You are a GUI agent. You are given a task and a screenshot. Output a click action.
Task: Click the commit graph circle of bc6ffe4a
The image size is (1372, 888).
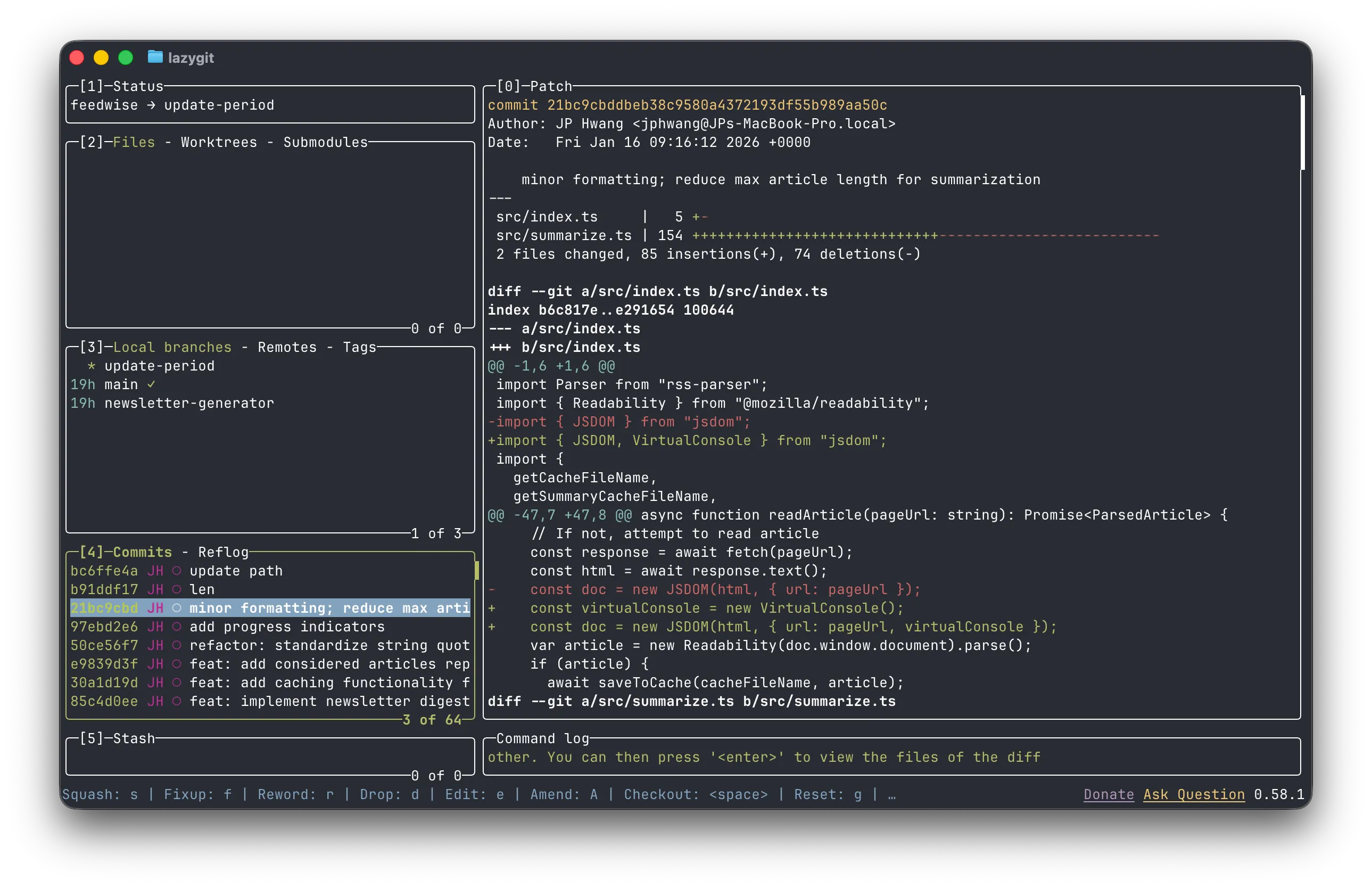coord(177,571)
